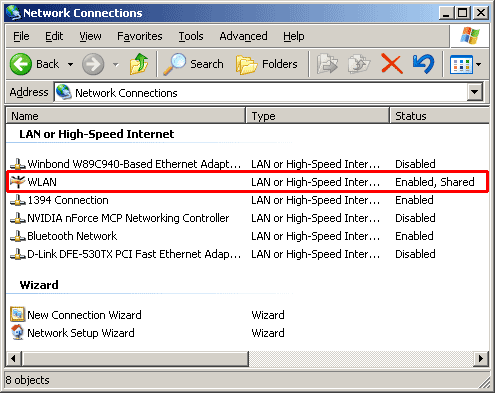Image resolution: width=495 pixels, height=393 pixels.
Task: Expand the Address bar dropdown arrow
Action: pos(475,92)
